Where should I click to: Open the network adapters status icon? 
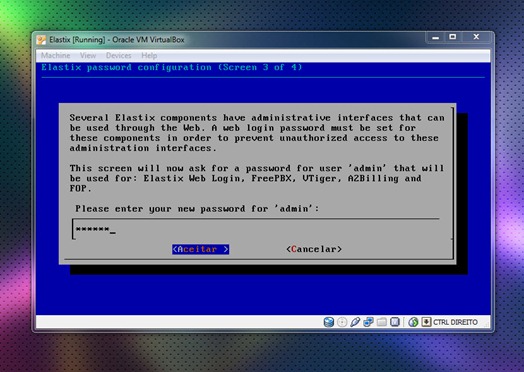coord(368,322)
